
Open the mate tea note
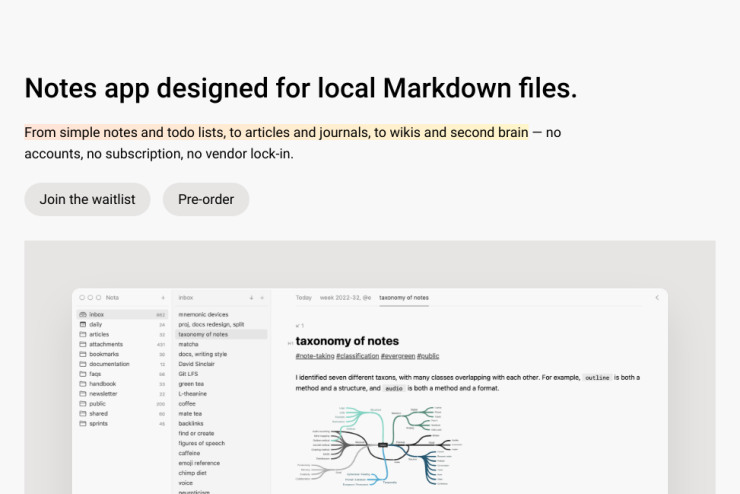(190, 413)
